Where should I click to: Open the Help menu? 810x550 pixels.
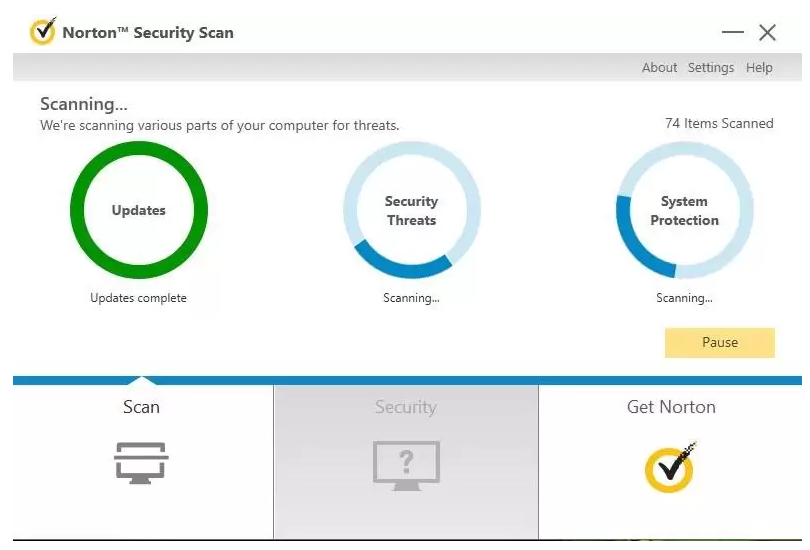click(x=759, y=68)
